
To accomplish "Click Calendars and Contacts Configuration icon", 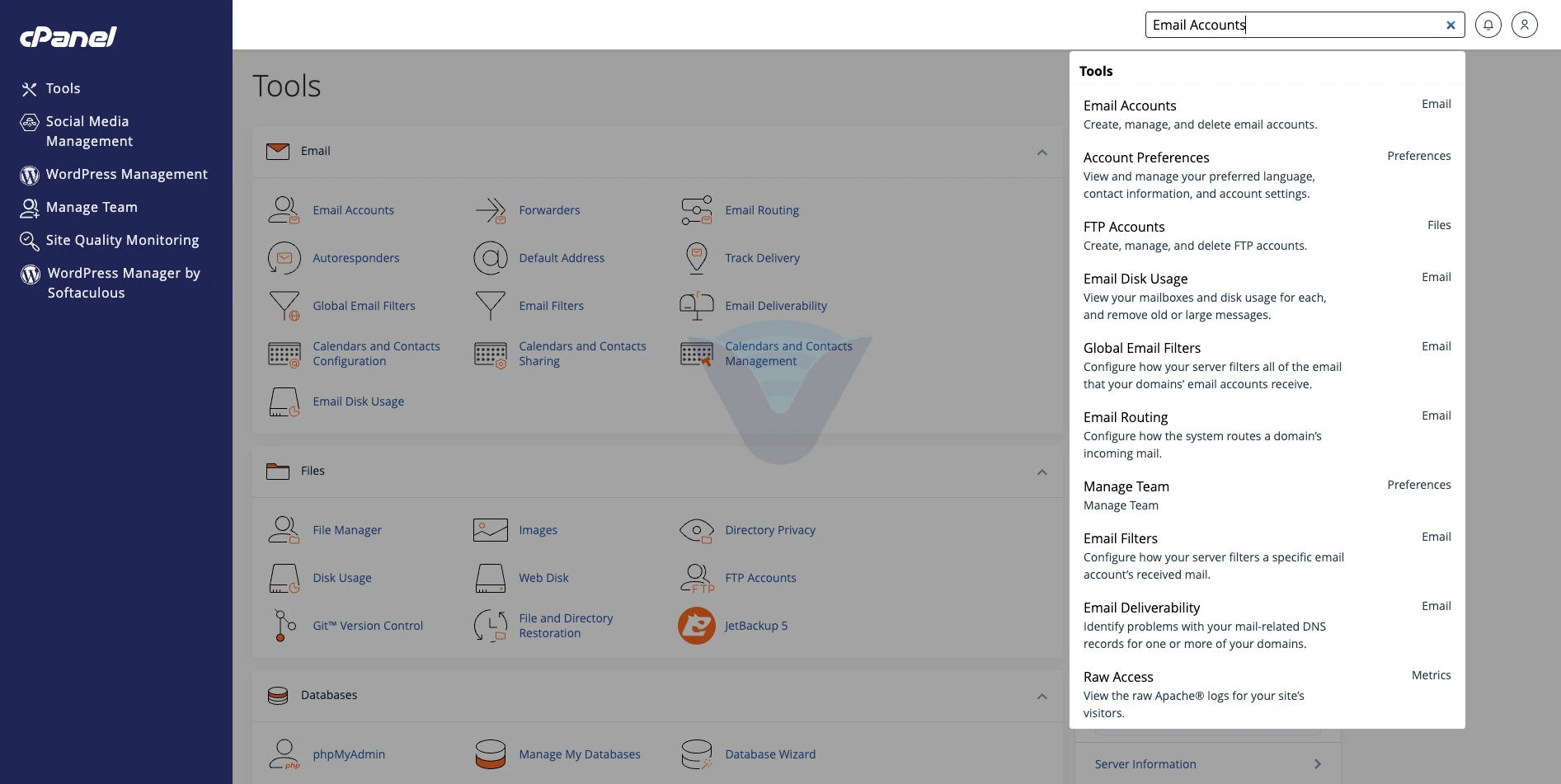I will coord(284,354).
